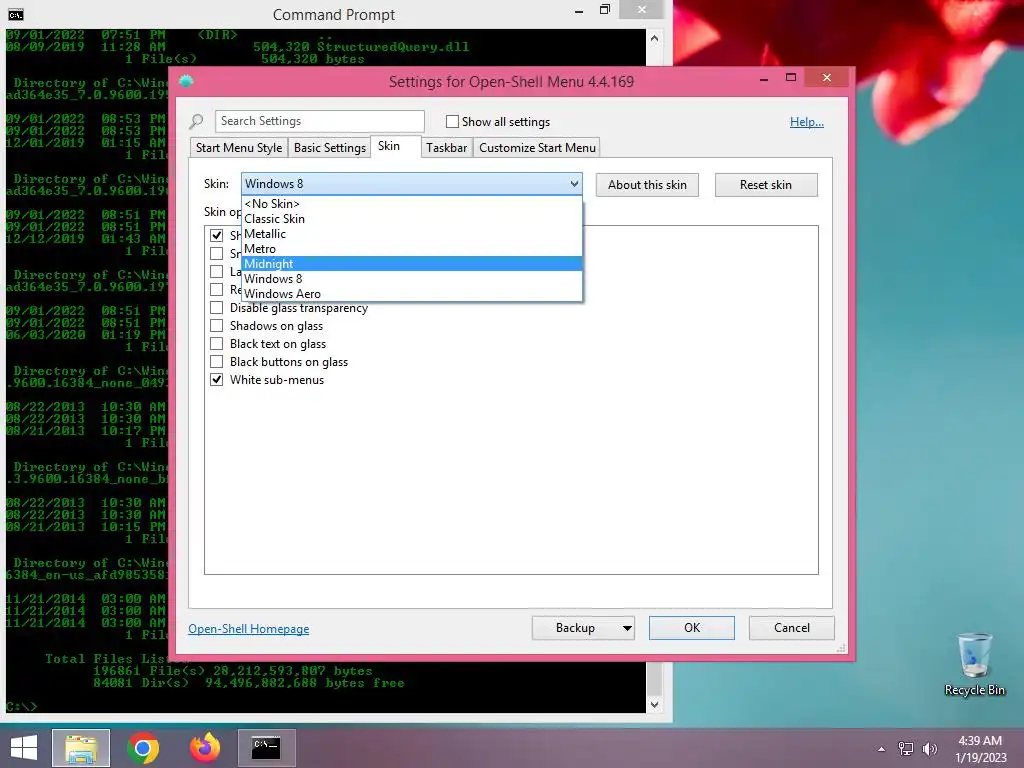Go to the Taskbar tab

pyautogui.click(x=447, y=148)
